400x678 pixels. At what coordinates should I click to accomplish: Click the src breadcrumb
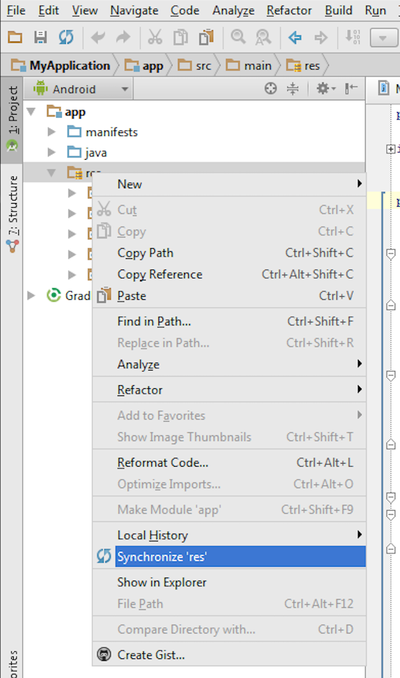[195, 66]
